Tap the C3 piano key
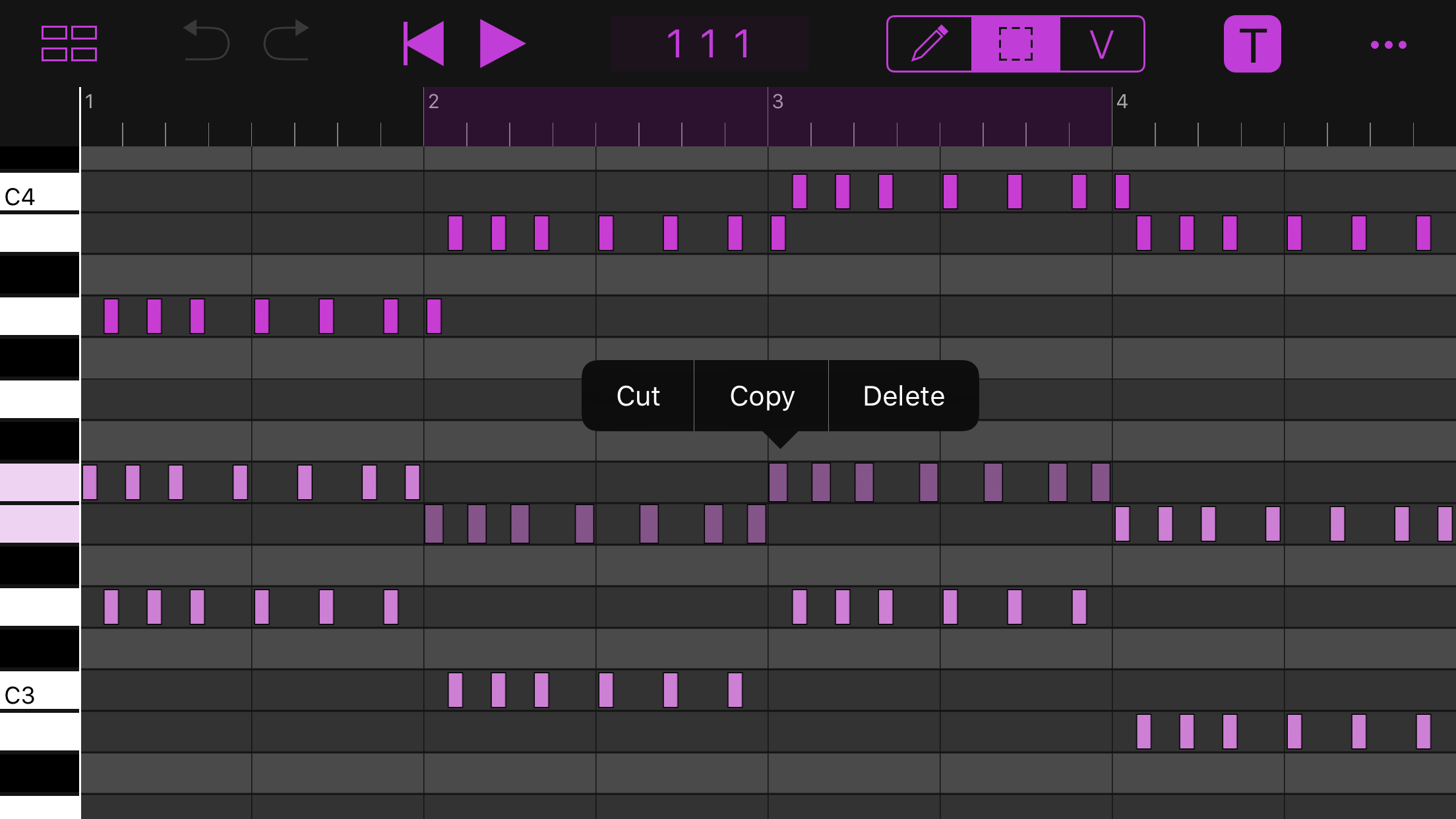Screen dimensions: 1456x819 (x=40, y=691)
